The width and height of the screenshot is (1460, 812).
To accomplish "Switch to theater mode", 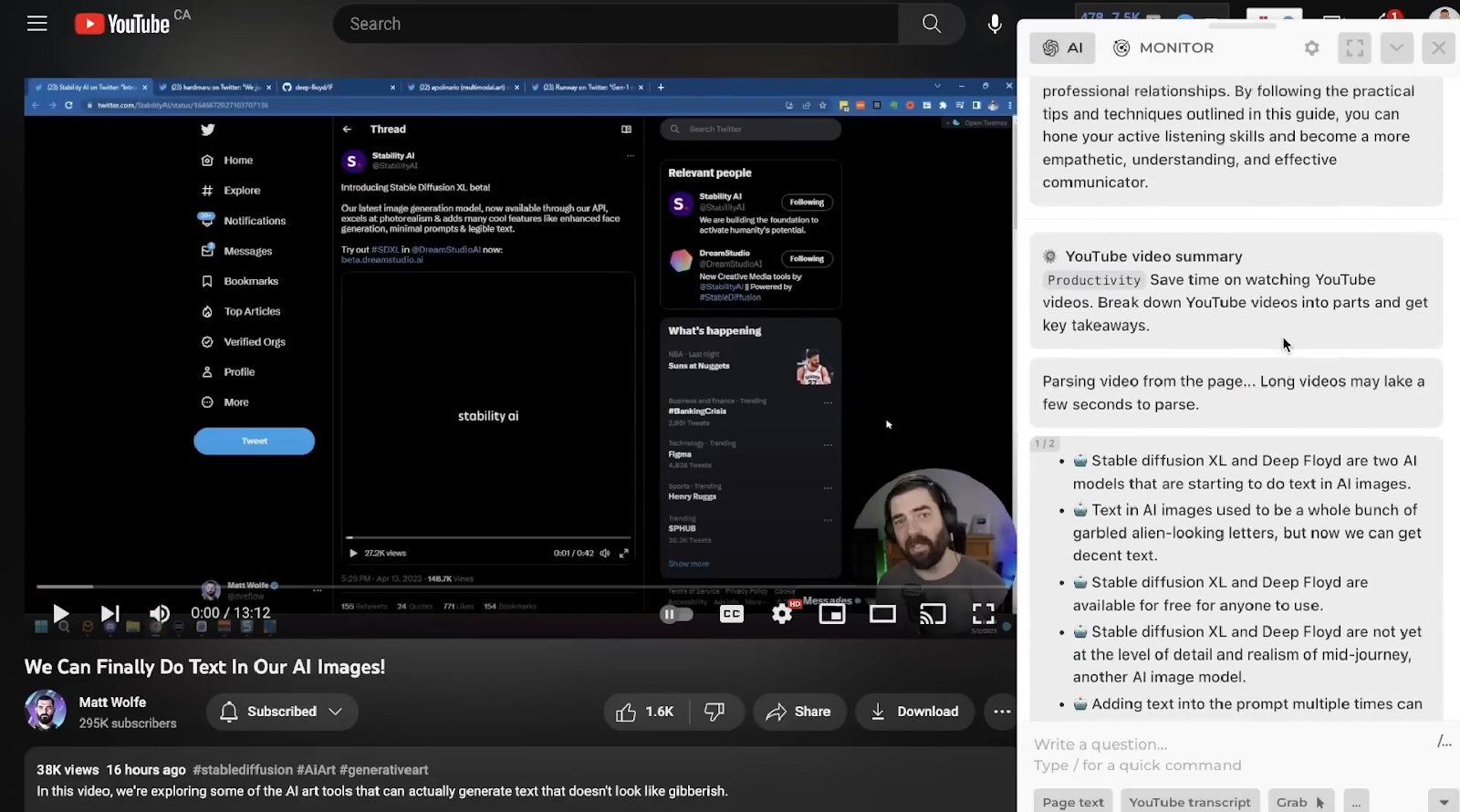I will pyautogui.click(x=882, y=614).
